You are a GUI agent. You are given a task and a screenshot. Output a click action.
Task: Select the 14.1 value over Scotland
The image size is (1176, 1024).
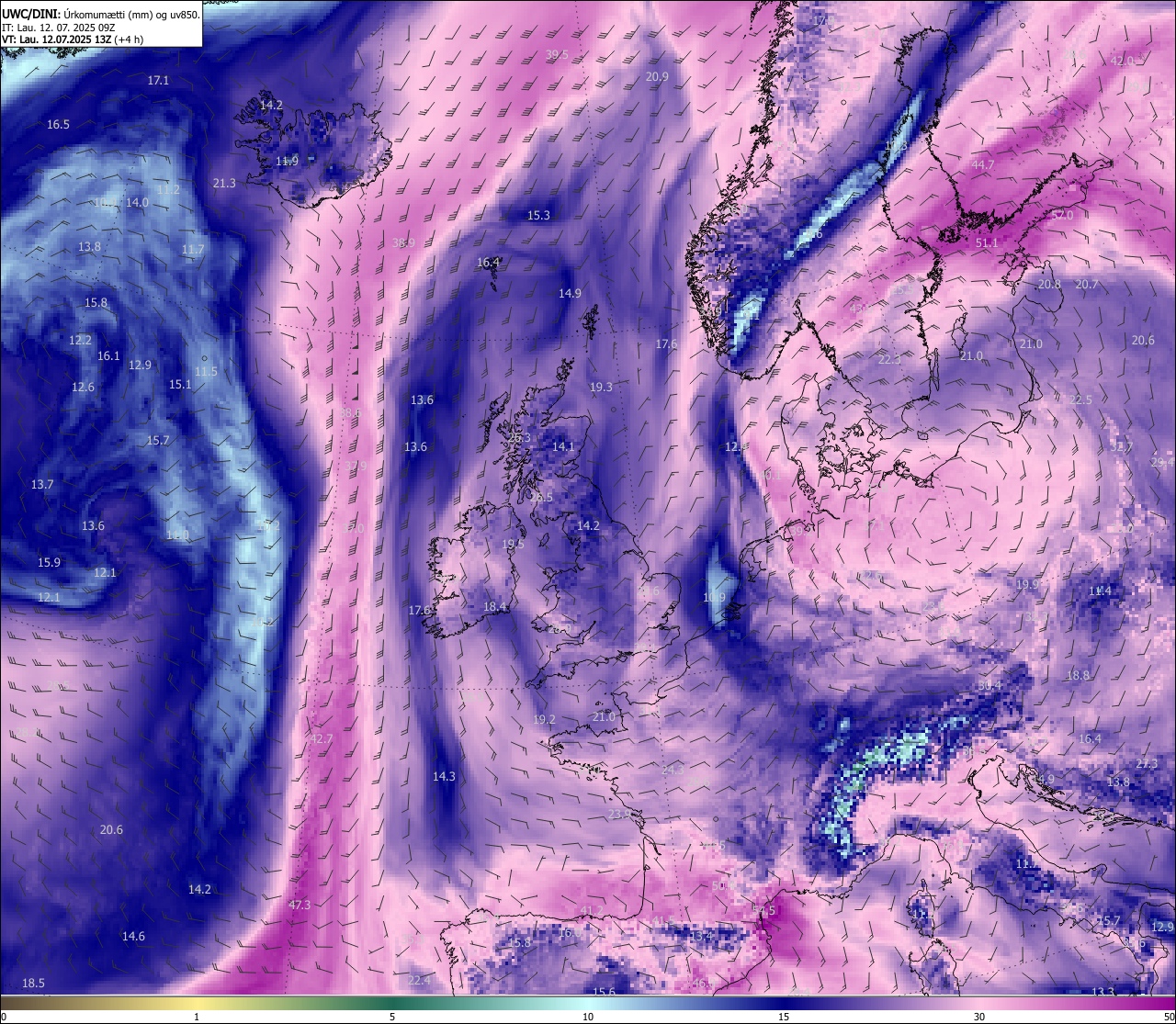point(563,447)
